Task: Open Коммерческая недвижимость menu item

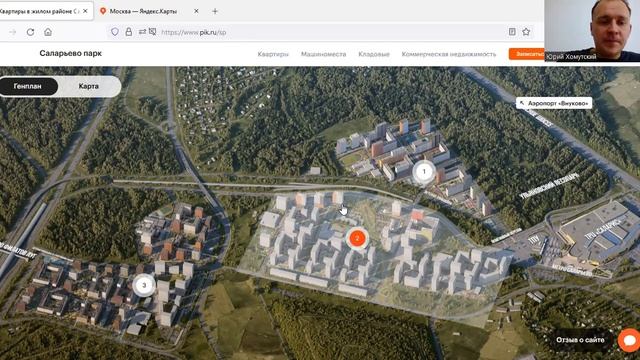Action: pos(449,54)
